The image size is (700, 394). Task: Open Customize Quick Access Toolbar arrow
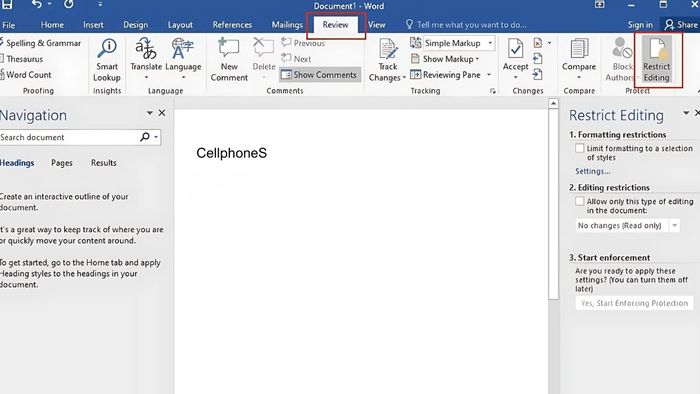coord(100,4)
